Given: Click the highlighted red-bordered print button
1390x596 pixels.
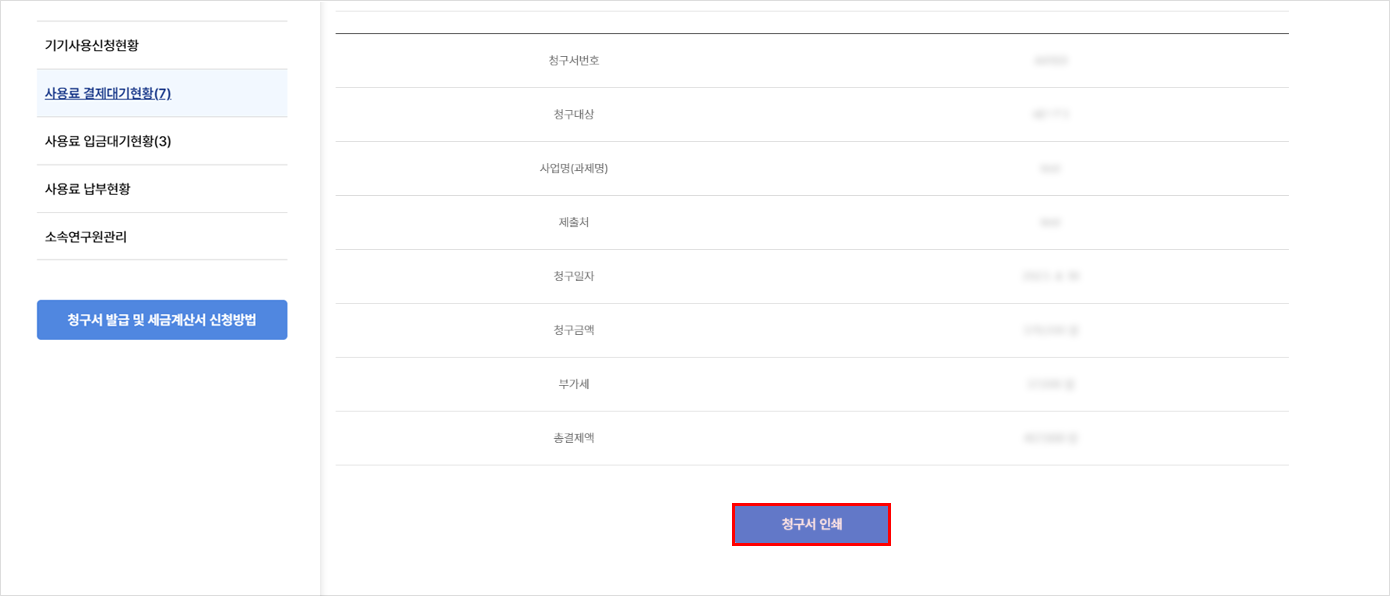Looking at the screenshot, I should (x=811, y=522).
